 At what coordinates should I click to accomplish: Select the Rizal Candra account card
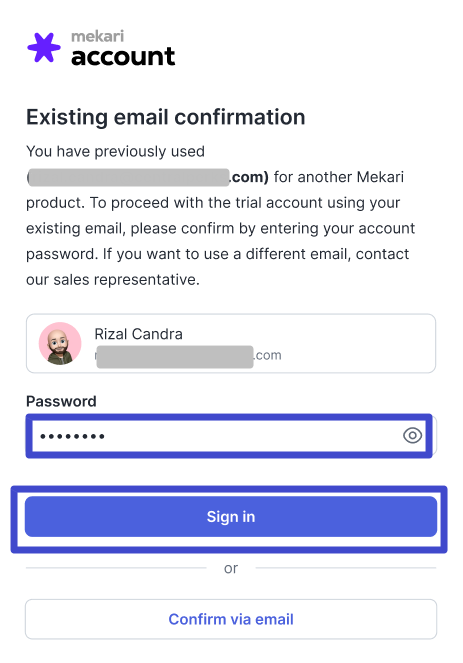[x=231, y=343]
